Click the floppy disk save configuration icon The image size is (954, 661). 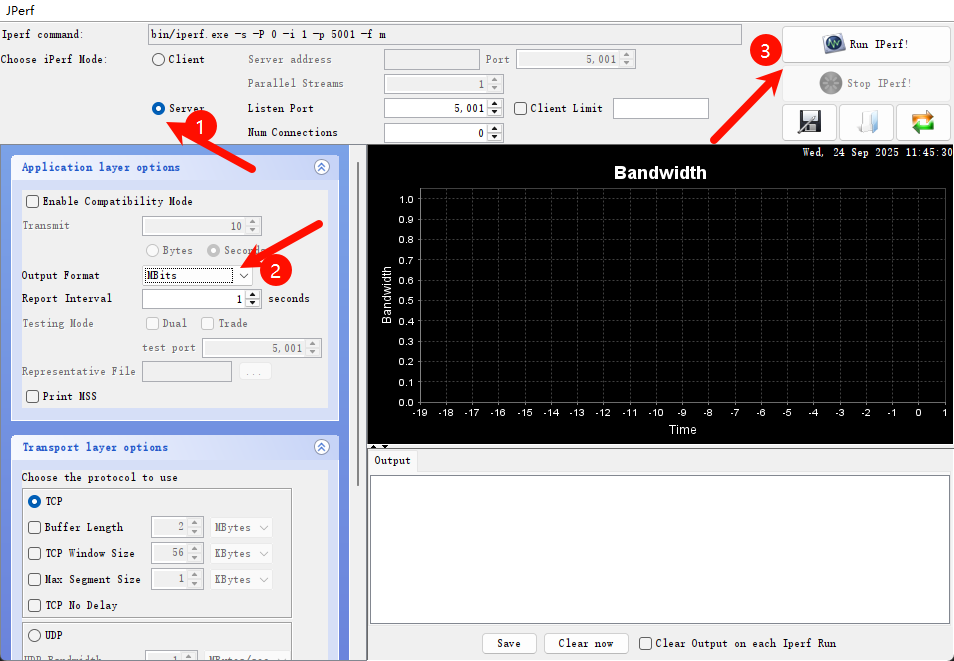(x=809, y=122)
